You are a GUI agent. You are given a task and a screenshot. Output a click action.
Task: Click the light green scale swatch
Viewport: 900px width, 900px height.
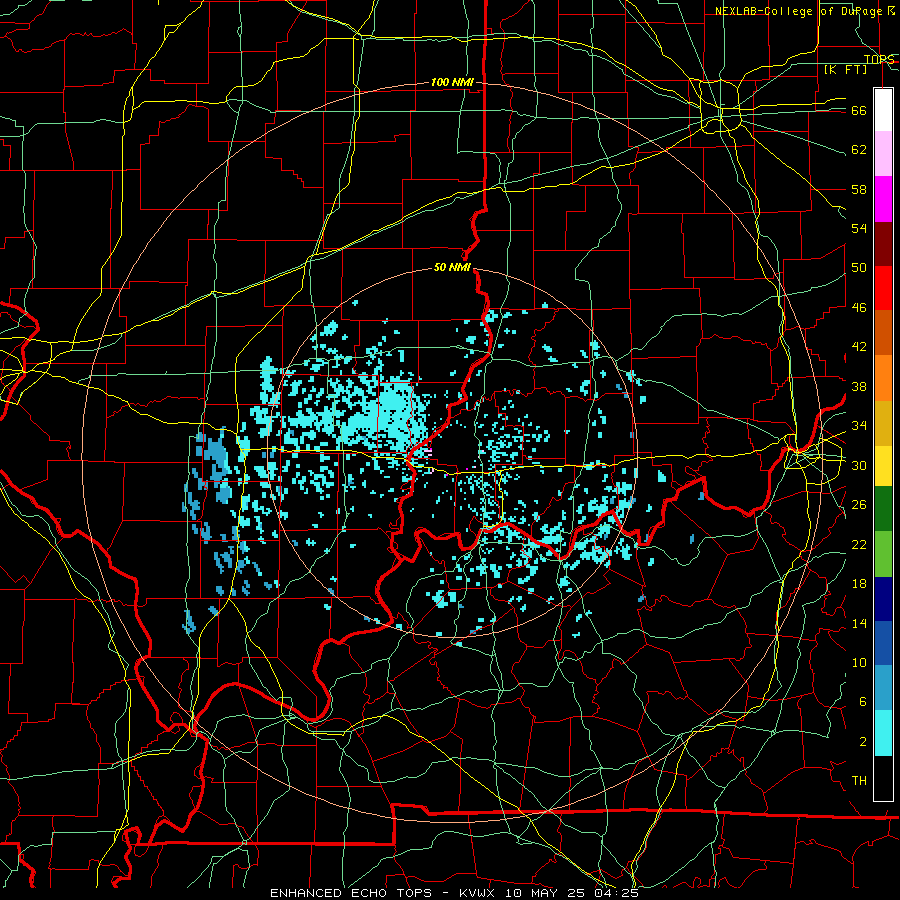883,554
